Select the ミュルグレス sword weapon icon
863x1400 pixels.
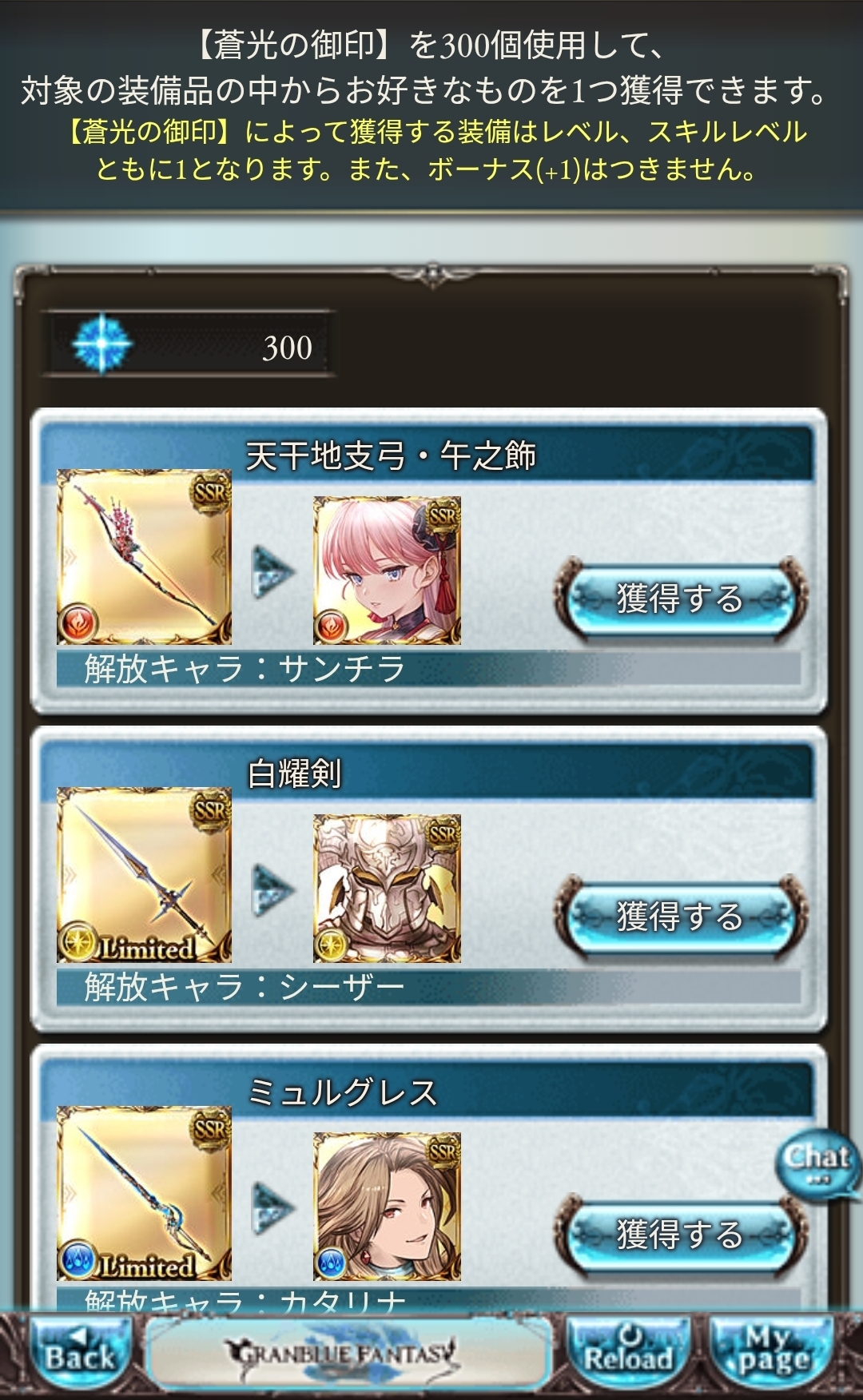144,1193
